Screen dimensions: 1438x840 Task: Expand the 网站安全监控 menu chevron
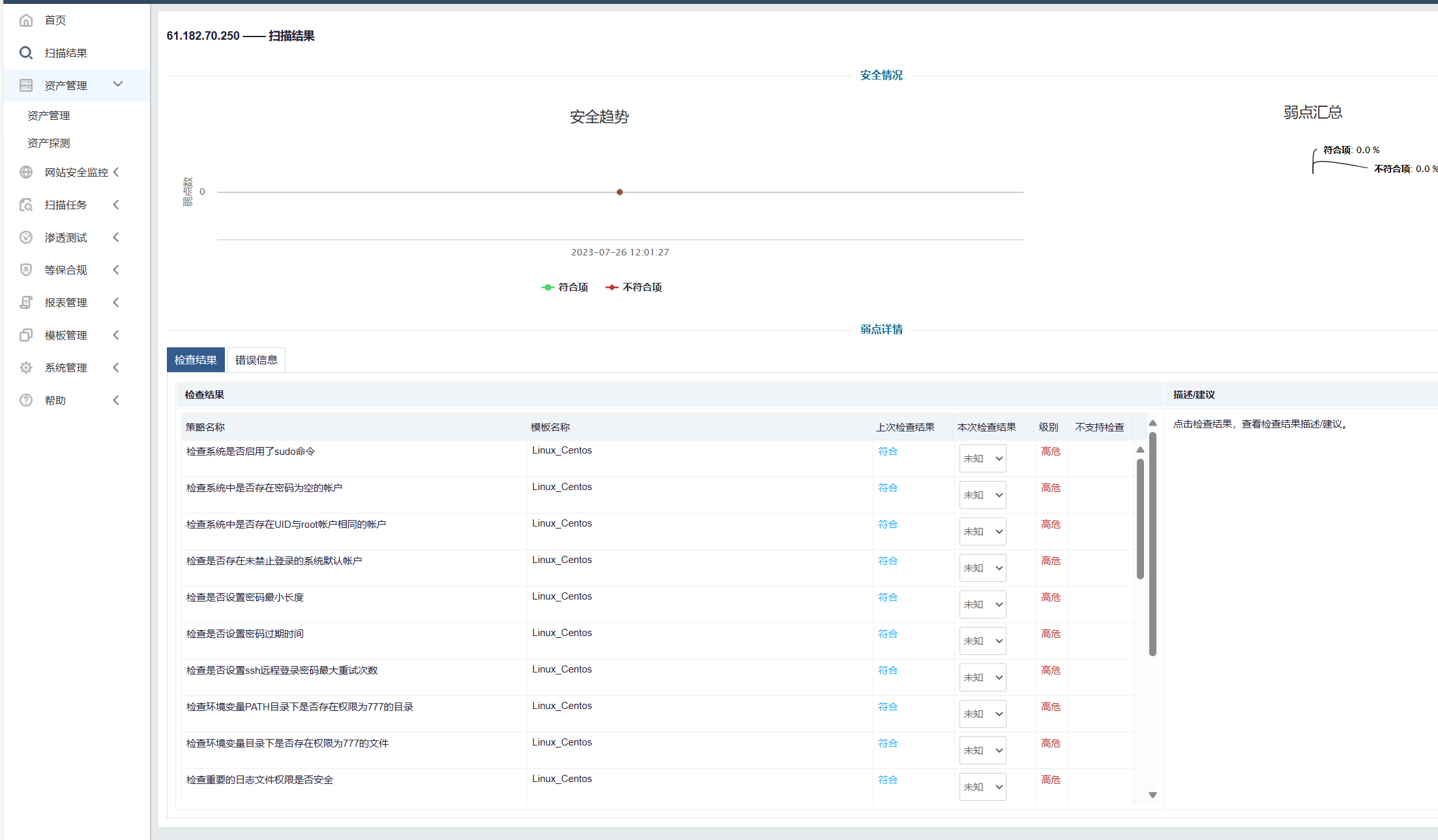(116, 172)
